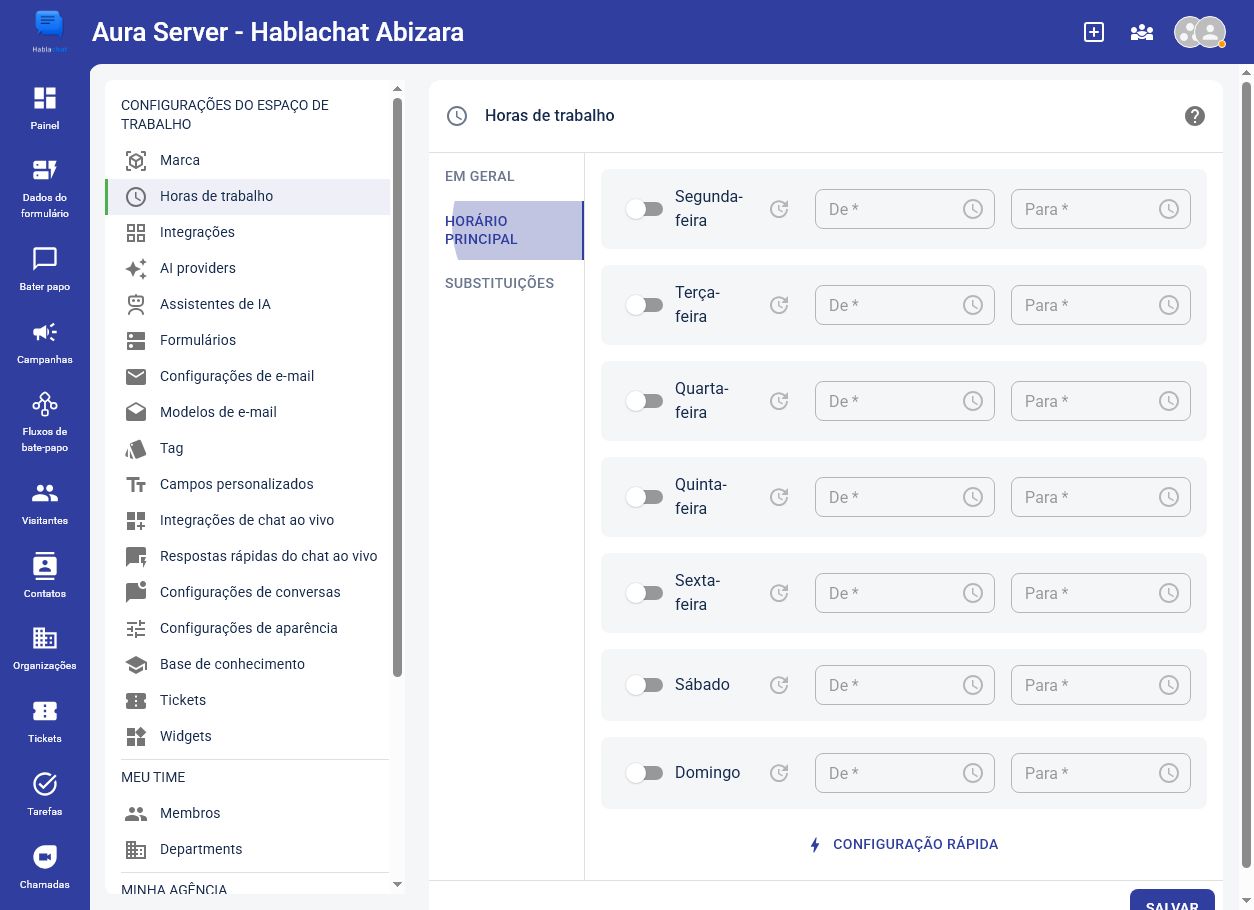Image resolution: width=1254 pixels, height=910 pixels.
Task: Open the Tickets icon in left rail
Action: coord(45,711)
